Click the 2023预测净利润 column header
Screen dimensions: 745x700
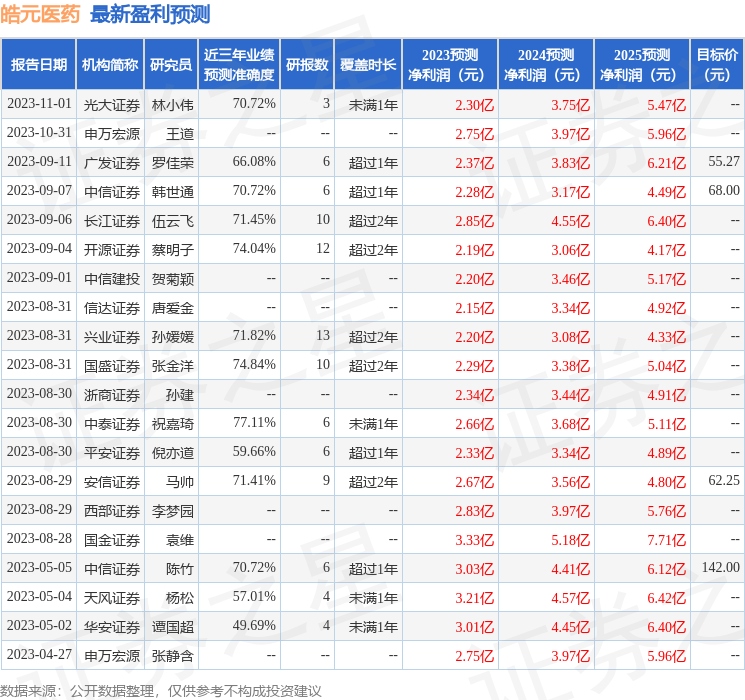point(449,65)
